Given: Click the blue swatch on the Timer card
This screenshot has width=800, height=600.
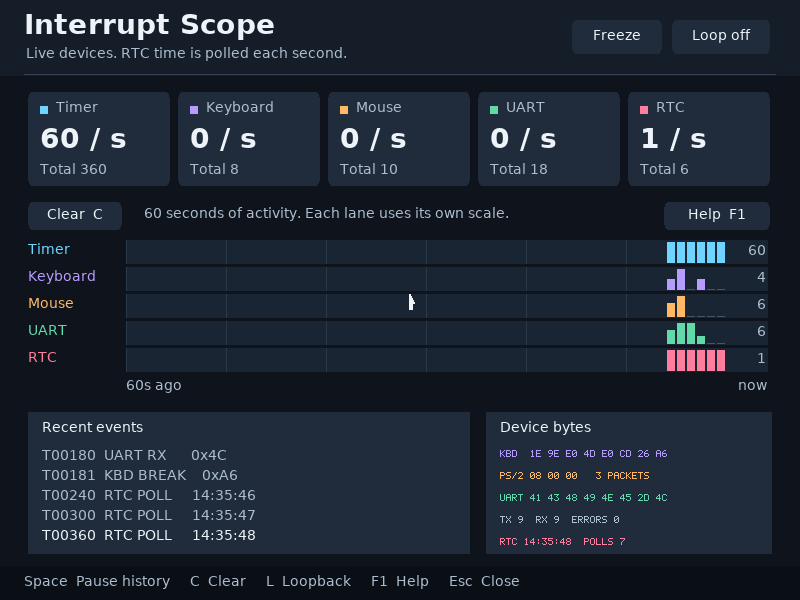Looking at the screenshot, I should click(x=44, y=110).
